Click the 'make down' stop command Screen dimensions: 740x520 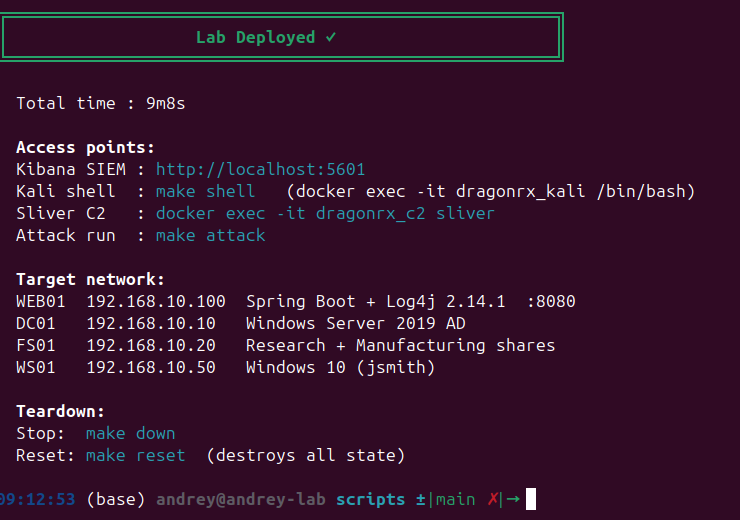point(130,433)
